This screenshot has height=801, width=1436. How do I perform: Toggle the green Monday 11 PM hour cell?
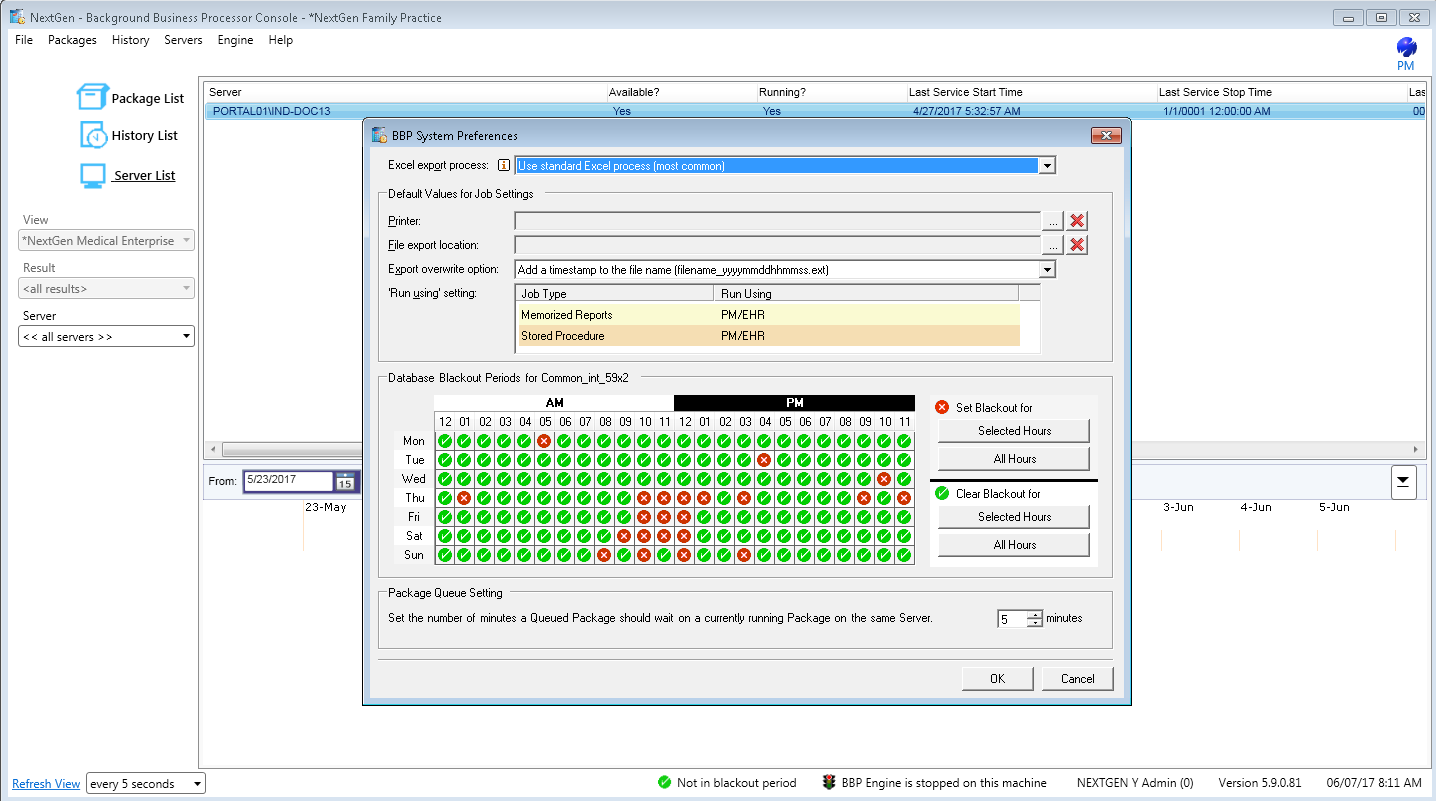pos(904,441)
